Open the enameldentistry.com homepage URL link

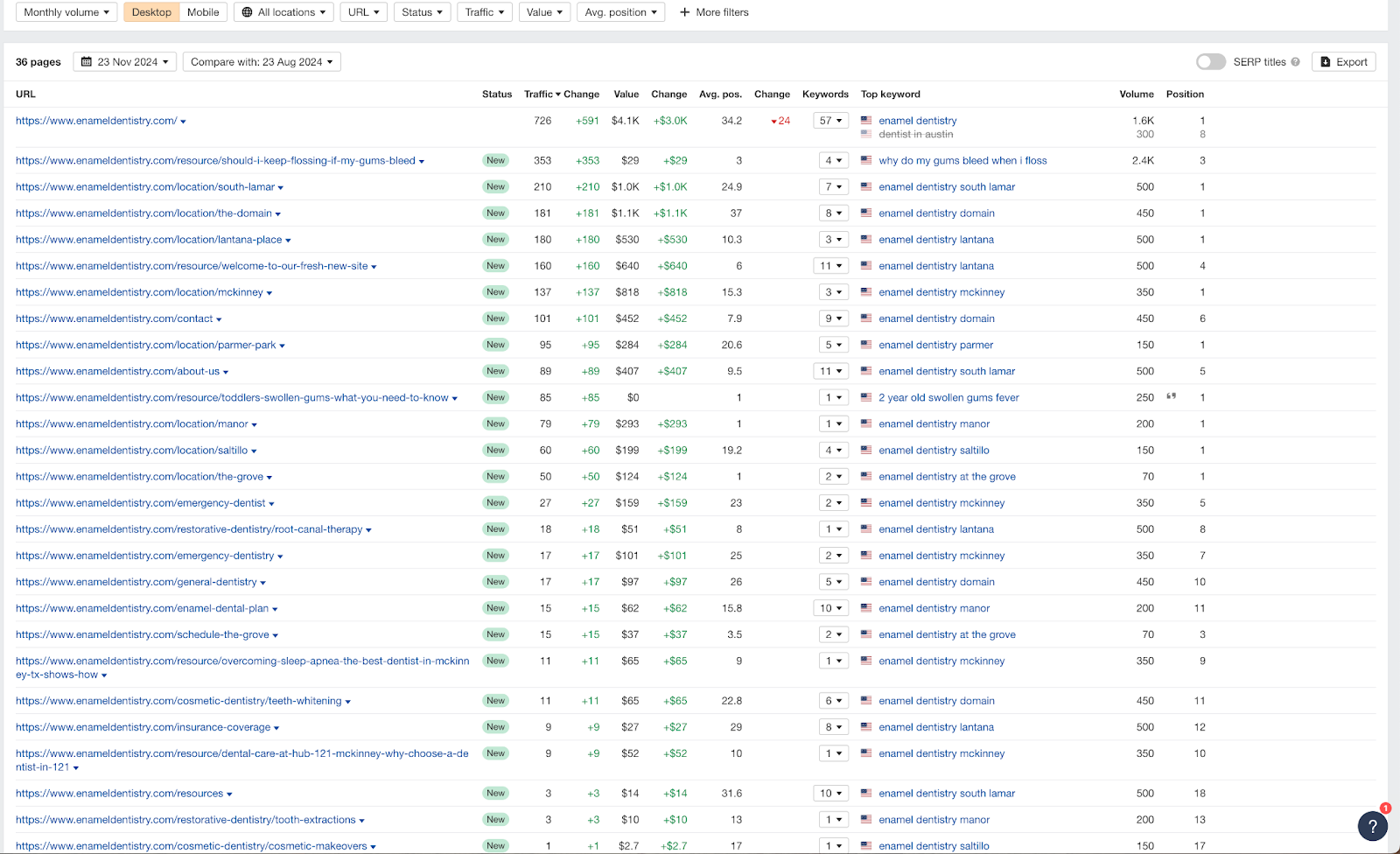coord(96,121)
